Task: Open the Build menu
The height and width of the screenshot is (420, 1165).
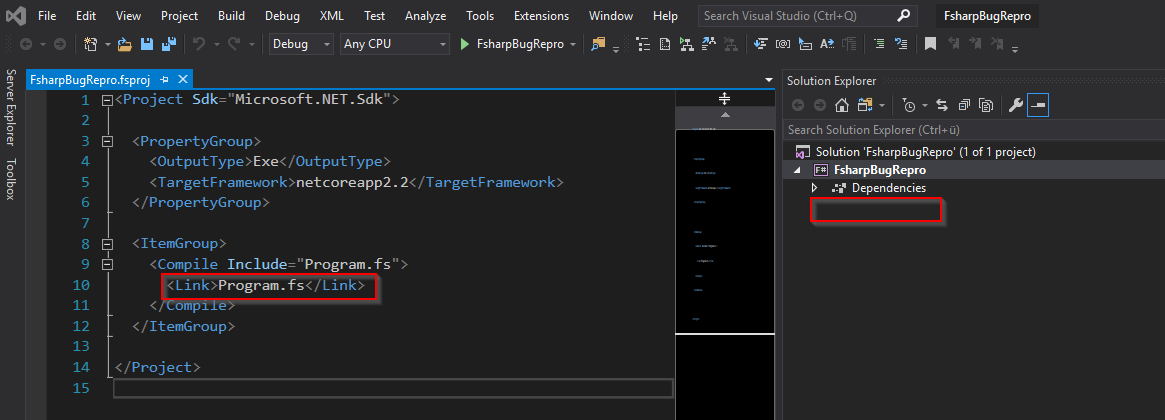Action: click(231, 16)
